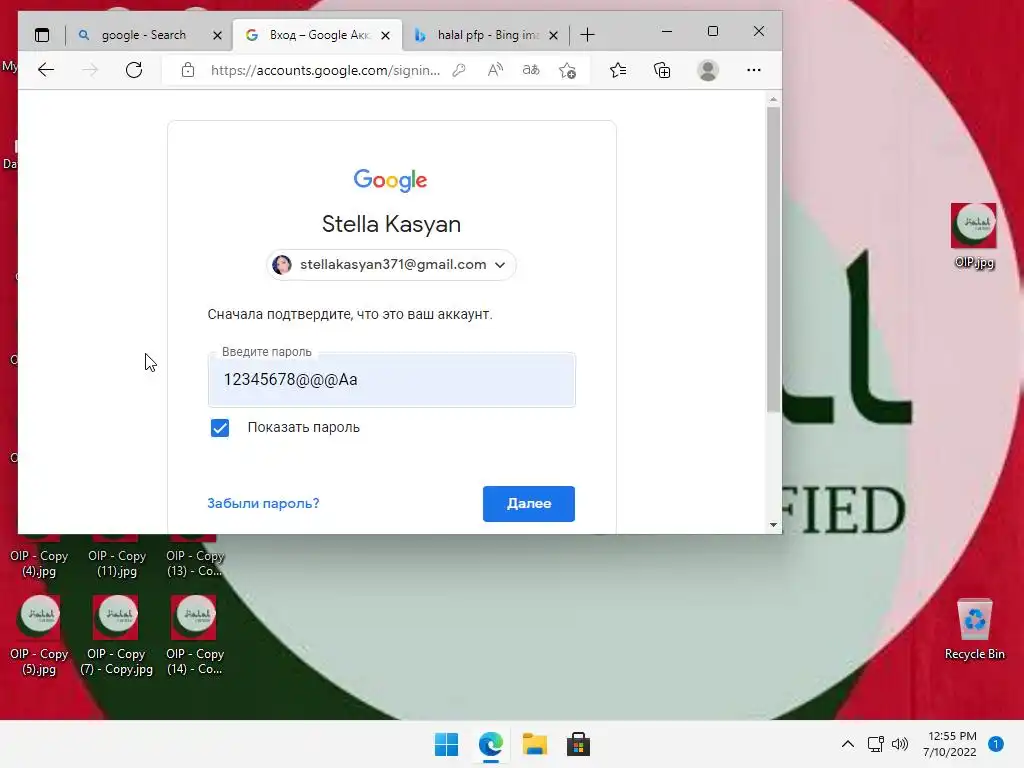Select the OIP - Copy (11).jpg label
This screenshot has height=768, width=1024.
click(x=117, y=563)
